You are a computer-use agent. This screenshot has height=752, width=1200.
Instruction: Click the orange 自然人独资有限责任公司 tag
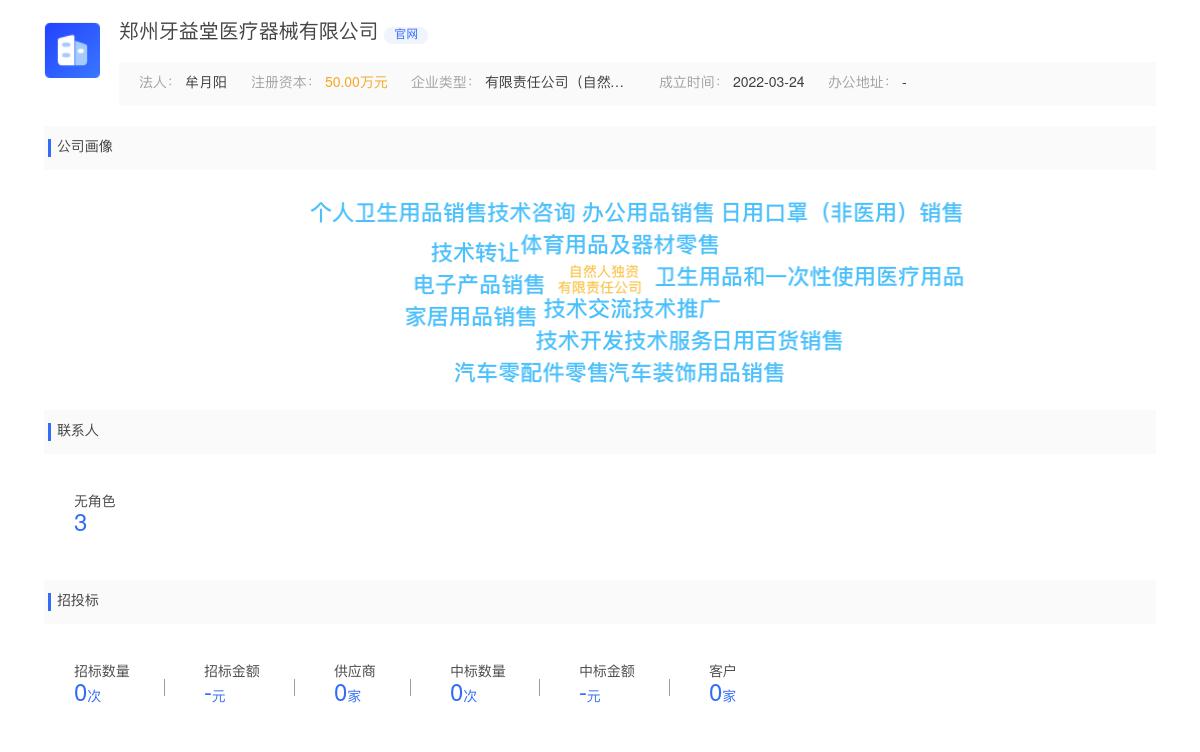[602, 279]
